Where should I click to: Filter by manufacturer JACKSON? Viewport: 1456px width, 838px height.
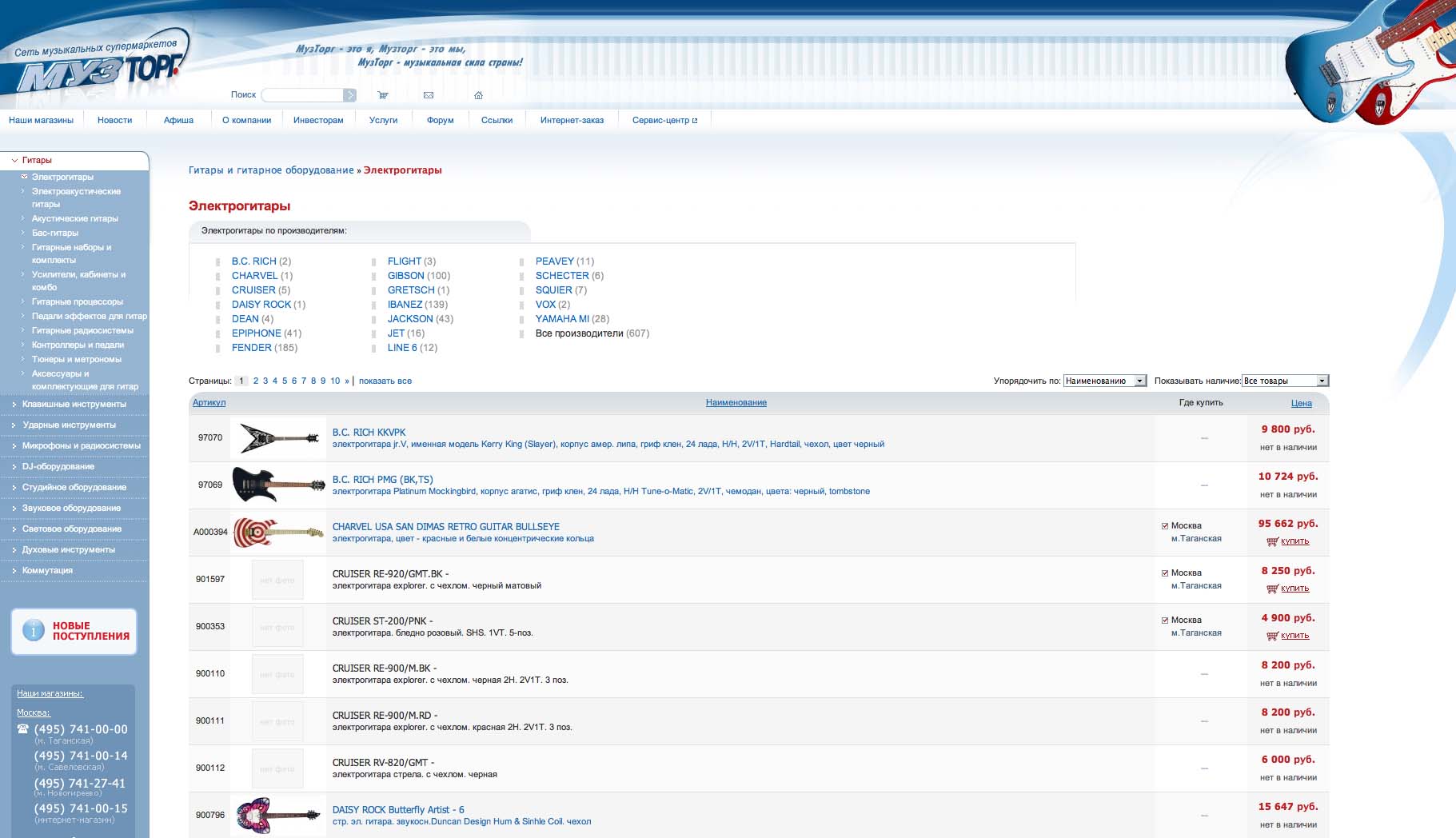410,319
